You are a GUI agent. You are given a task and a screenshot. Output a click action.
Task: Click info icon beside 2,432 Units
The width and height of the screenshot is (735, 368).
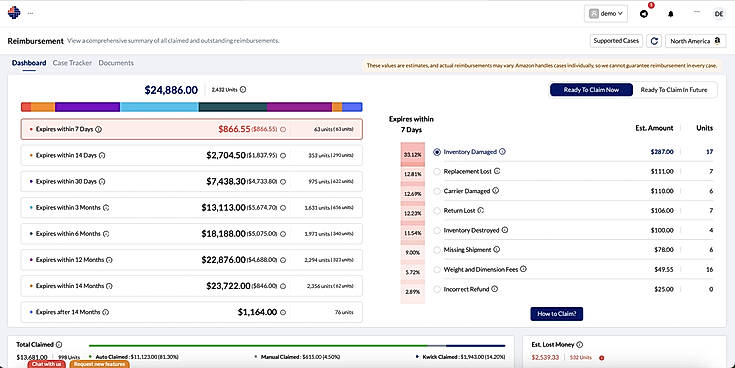[243, 90]
